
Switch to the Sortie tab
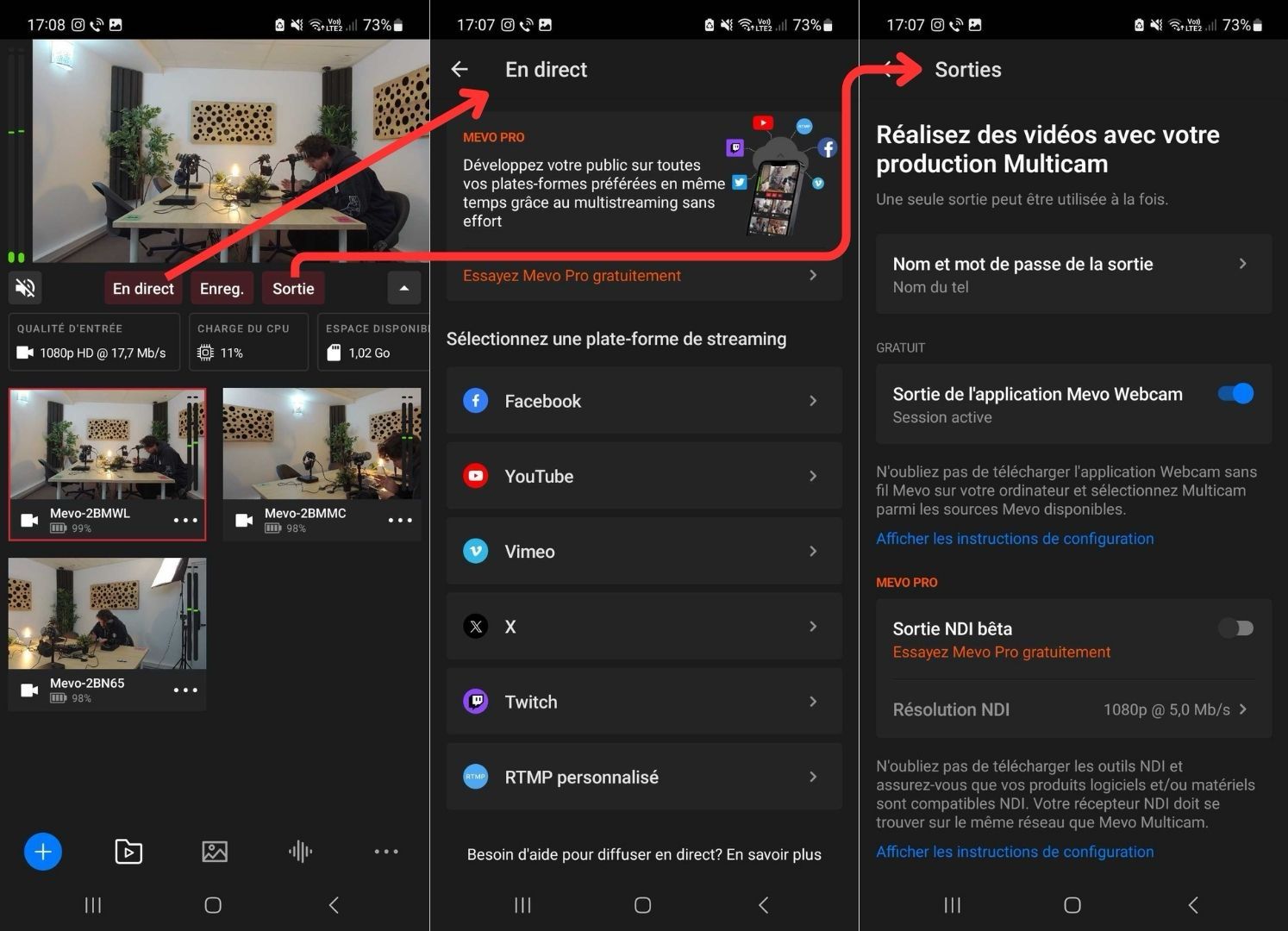coord(293,288)
